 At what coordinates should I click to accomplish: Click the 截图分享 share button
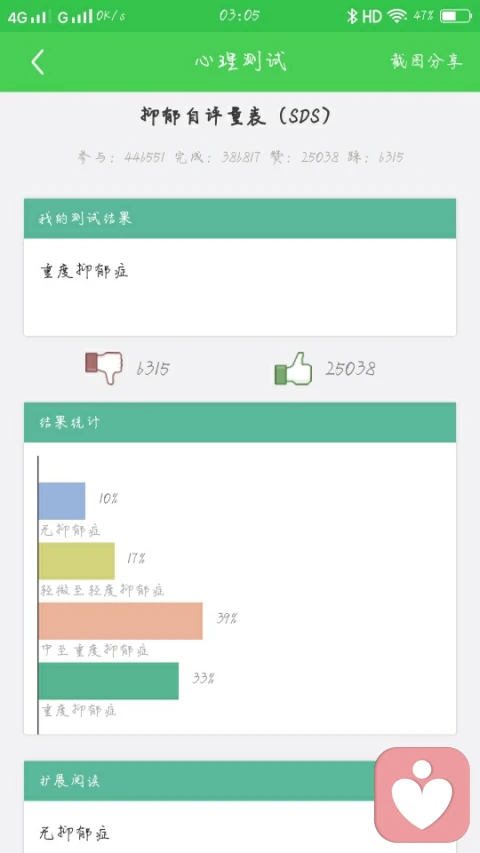pos(426,61)
